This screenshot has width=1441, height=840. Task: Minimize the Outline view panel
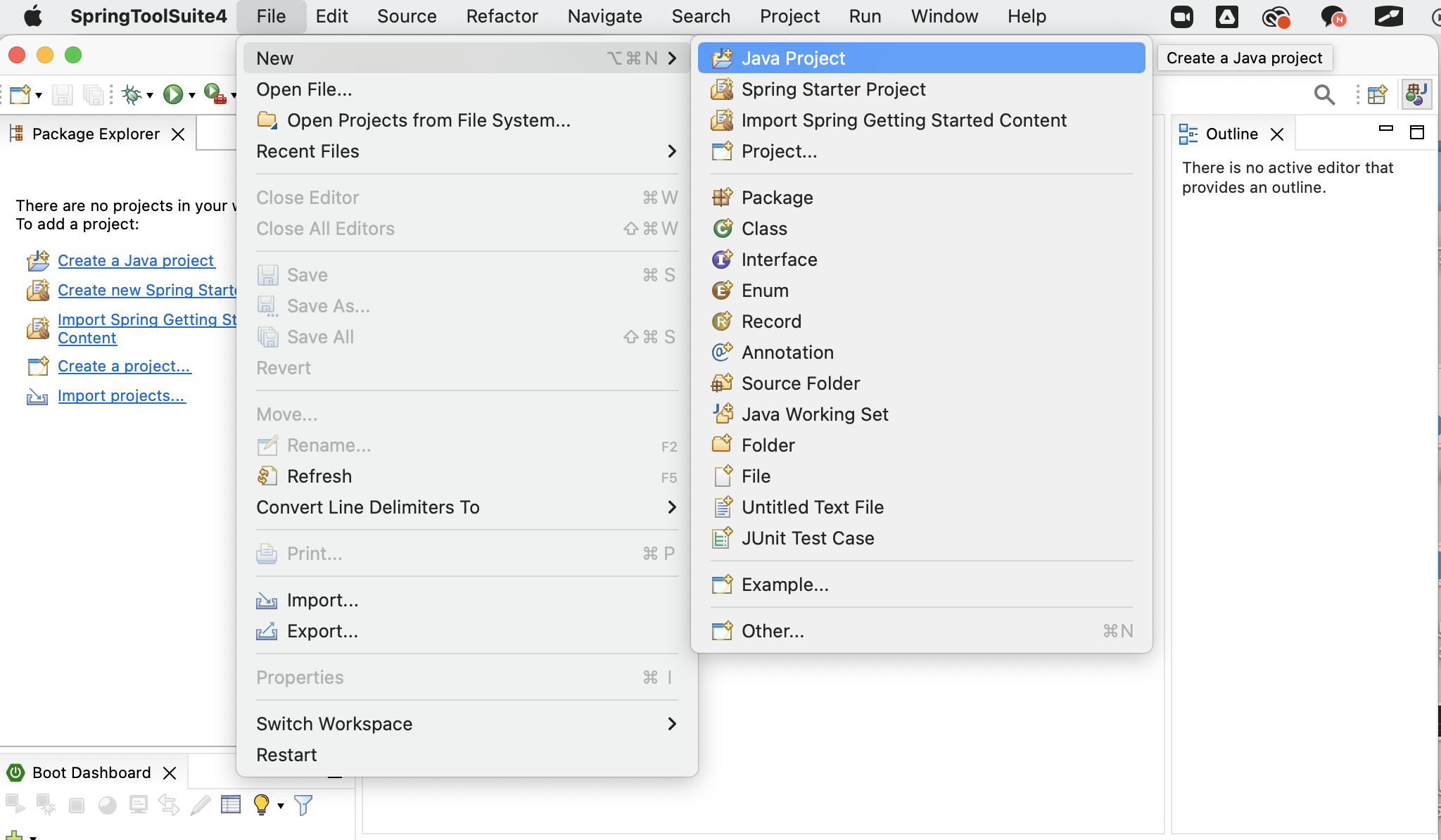pos(1386,129)
